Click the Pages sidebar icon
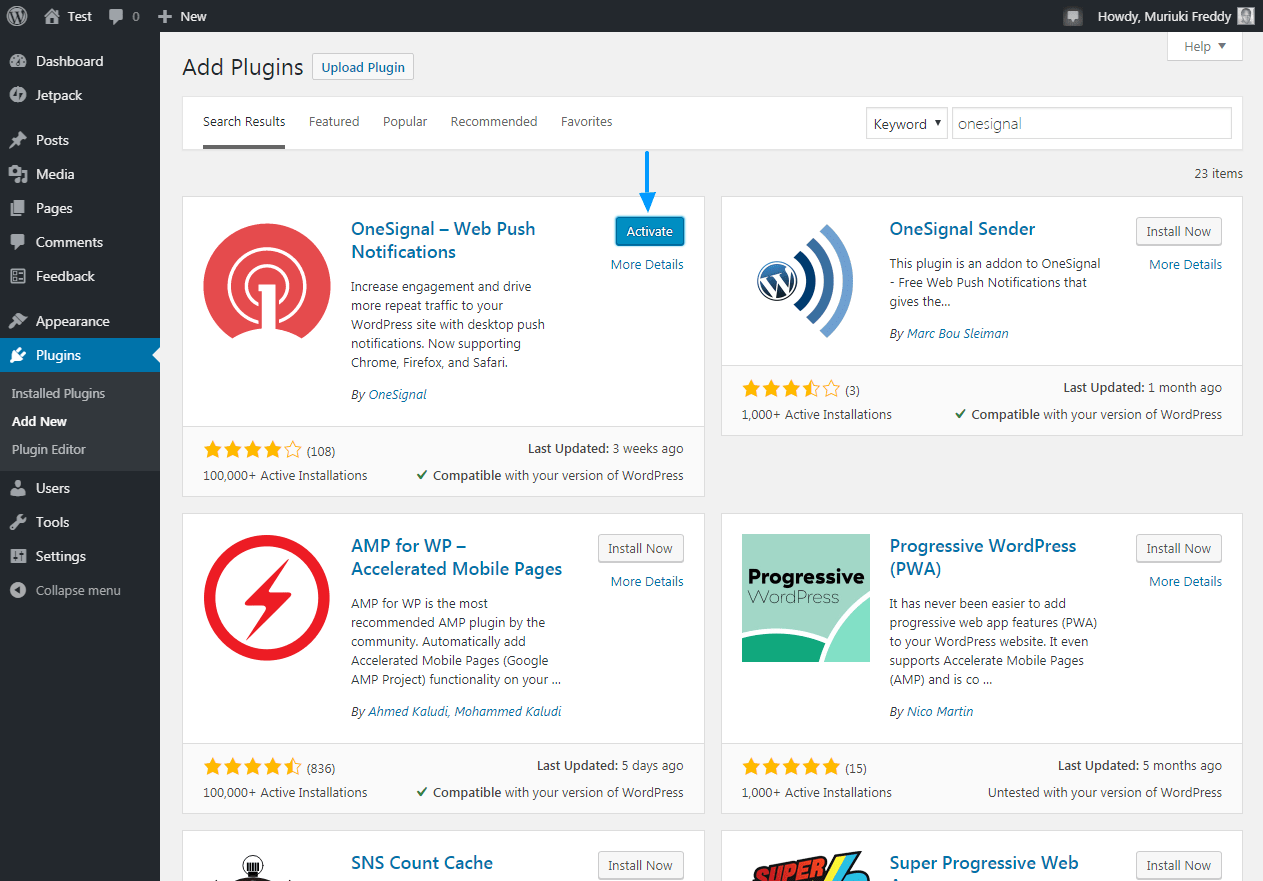 coord(18,208)
